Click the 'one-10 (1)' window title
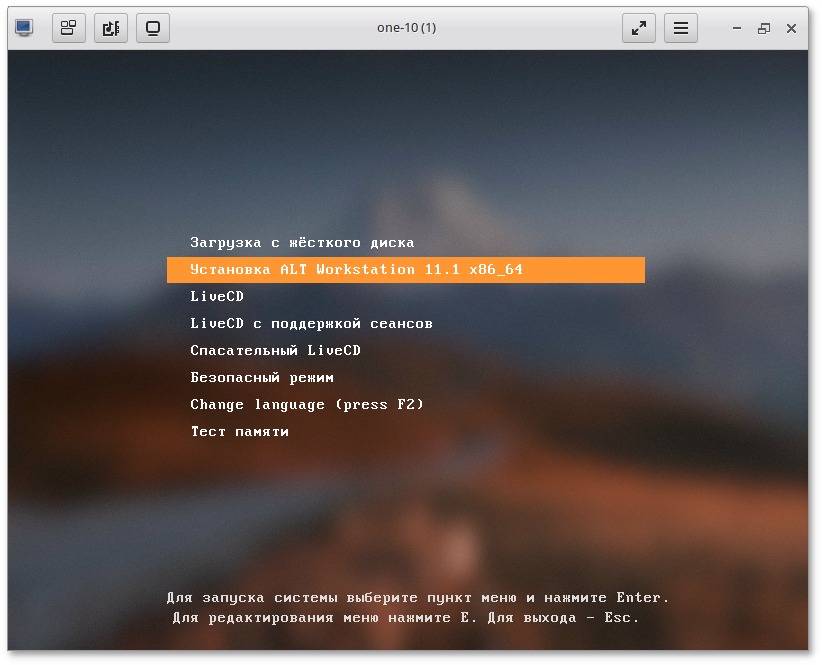Image resolution: width=822 pixels, height=665 pixels. pos(406,28)
